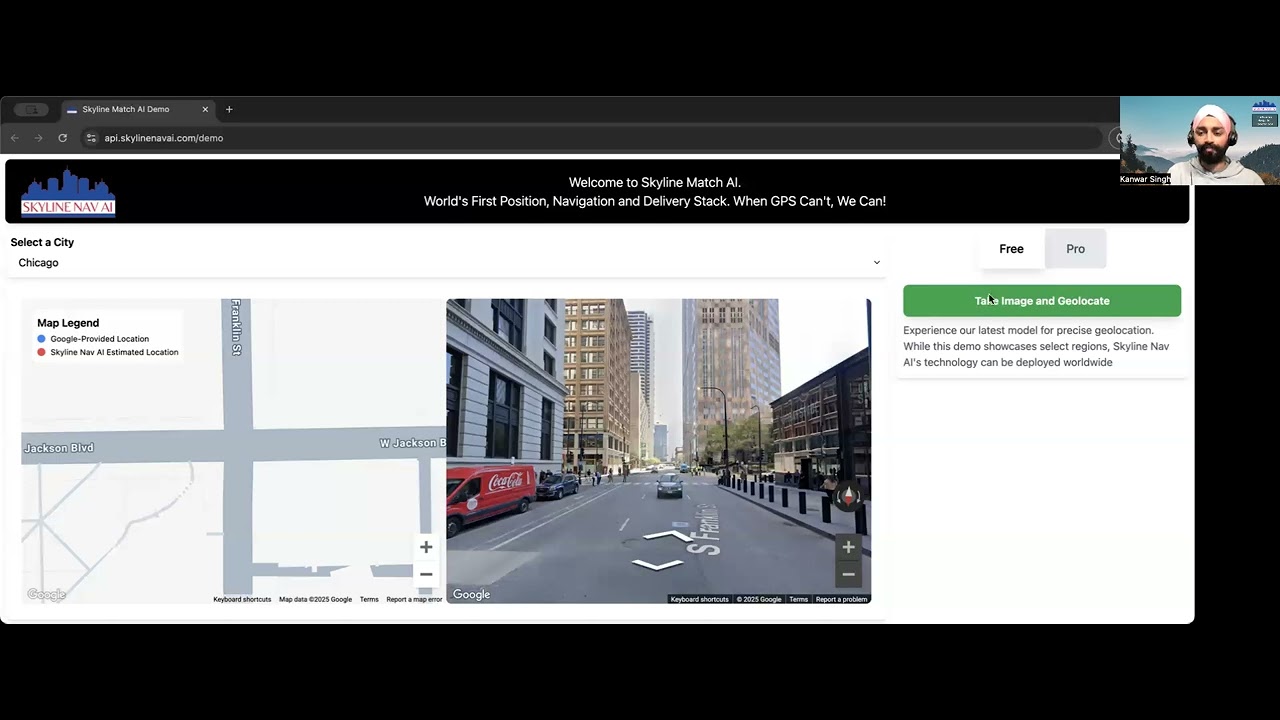Image resolution: width=1280 pixels, height=720 pixels.
Task: Reload the page with refresh icon
Action: click(62, 138)
